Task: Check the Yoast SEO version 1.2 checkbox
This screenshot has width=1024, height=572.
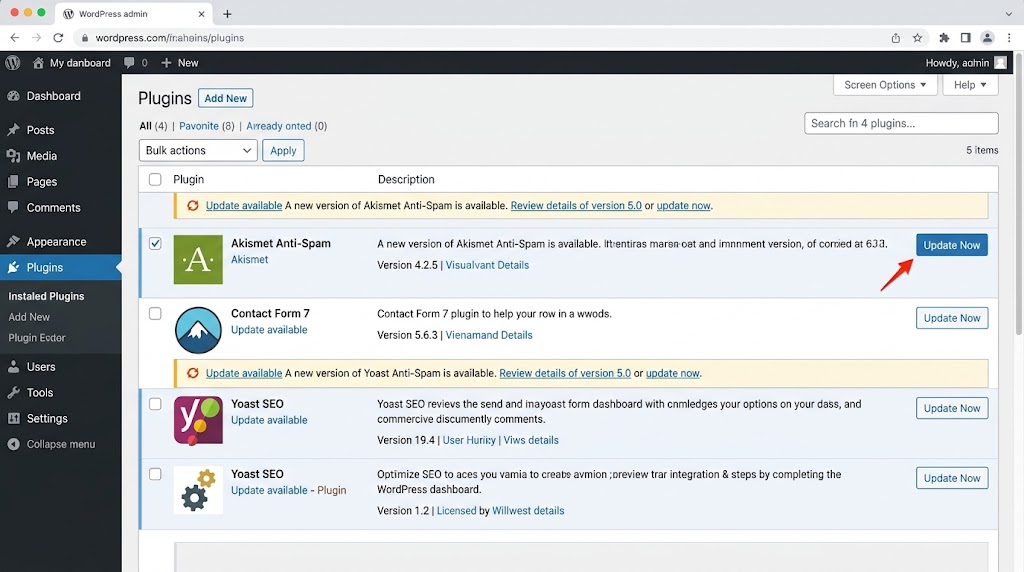Action: (155, 474)
